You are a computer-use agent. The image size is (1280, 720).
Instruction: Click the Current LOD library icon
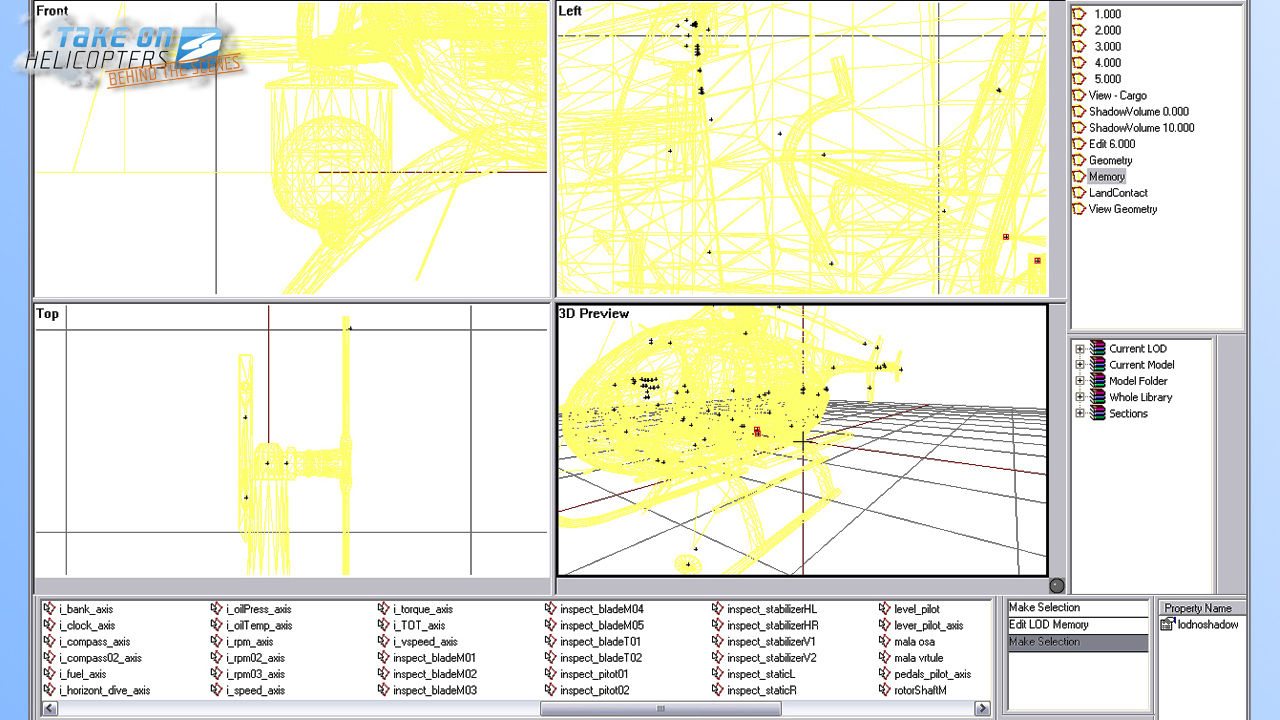[x=1098, y=349]
